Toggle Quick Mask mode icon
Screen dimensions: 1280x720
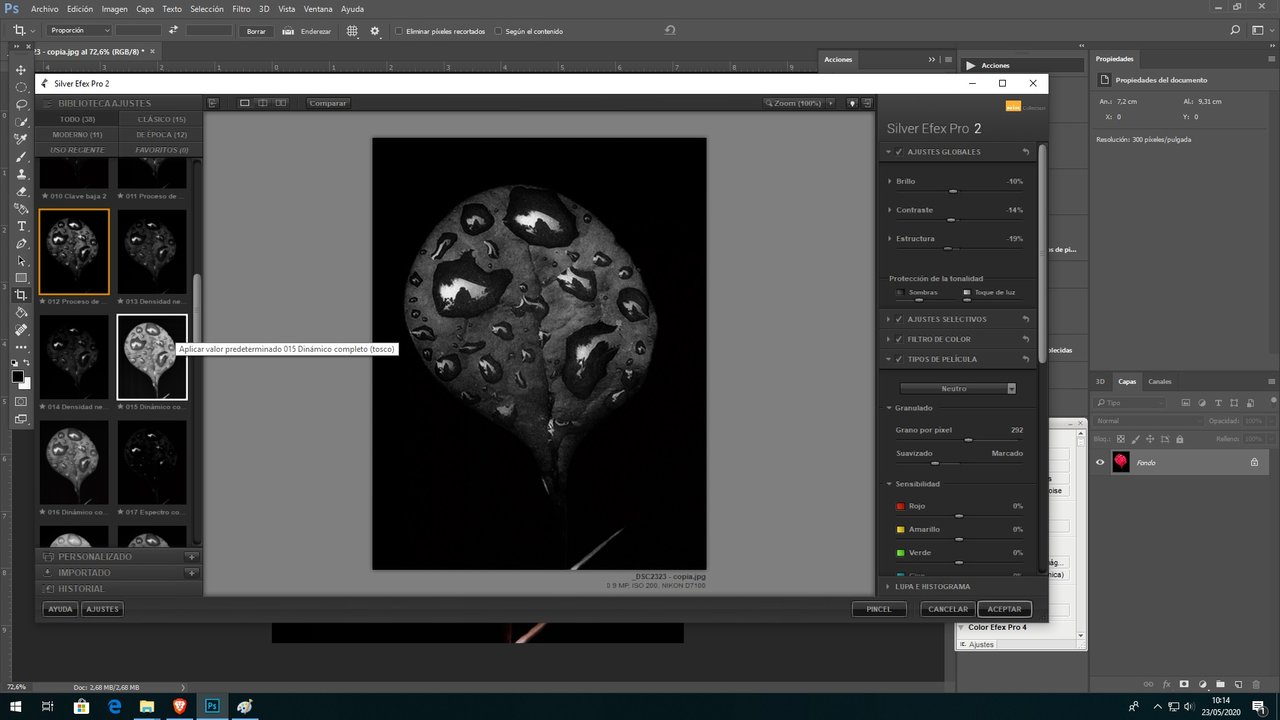pyautogui.click(x=21, y=402)
